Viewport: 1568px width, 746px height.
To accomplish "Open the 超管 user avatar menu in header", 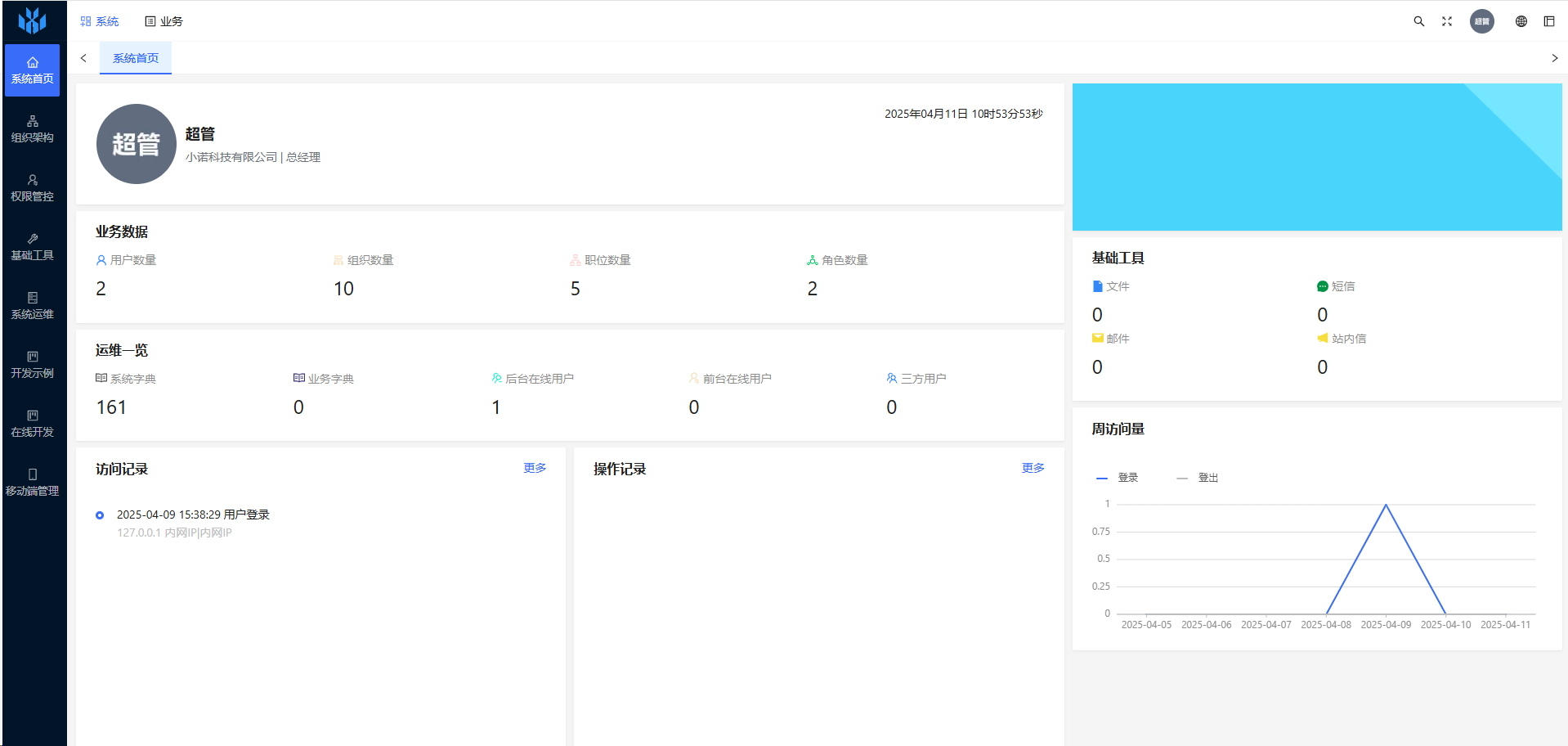I will click(1482, 21).
